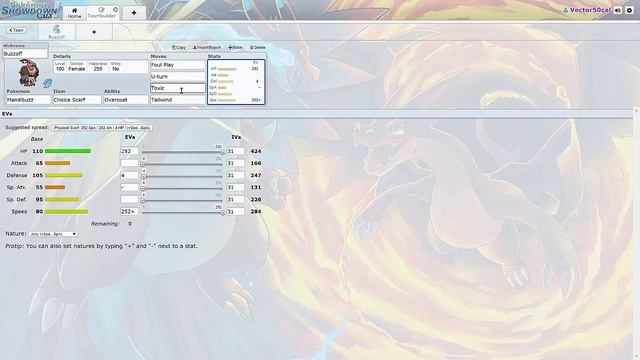Select the Toxic move slot
The image size is (640, 360).
point(178,88)
